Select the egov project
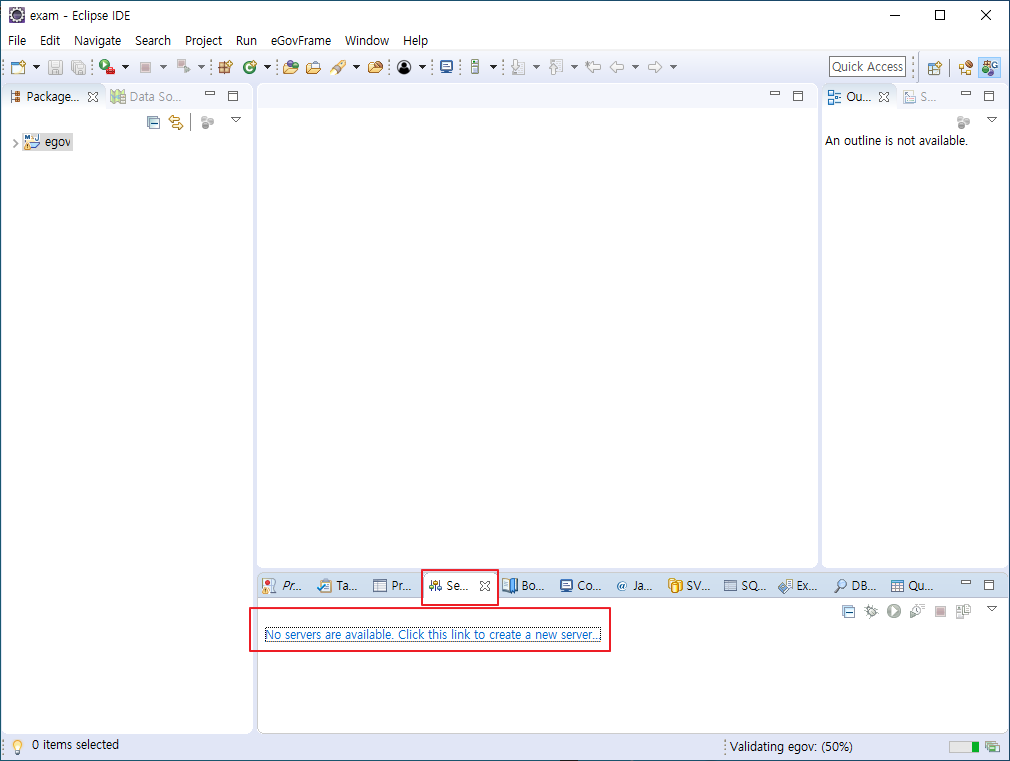Image resolution: width=1010 pixels, height=761 pixels. pos(48,142)
